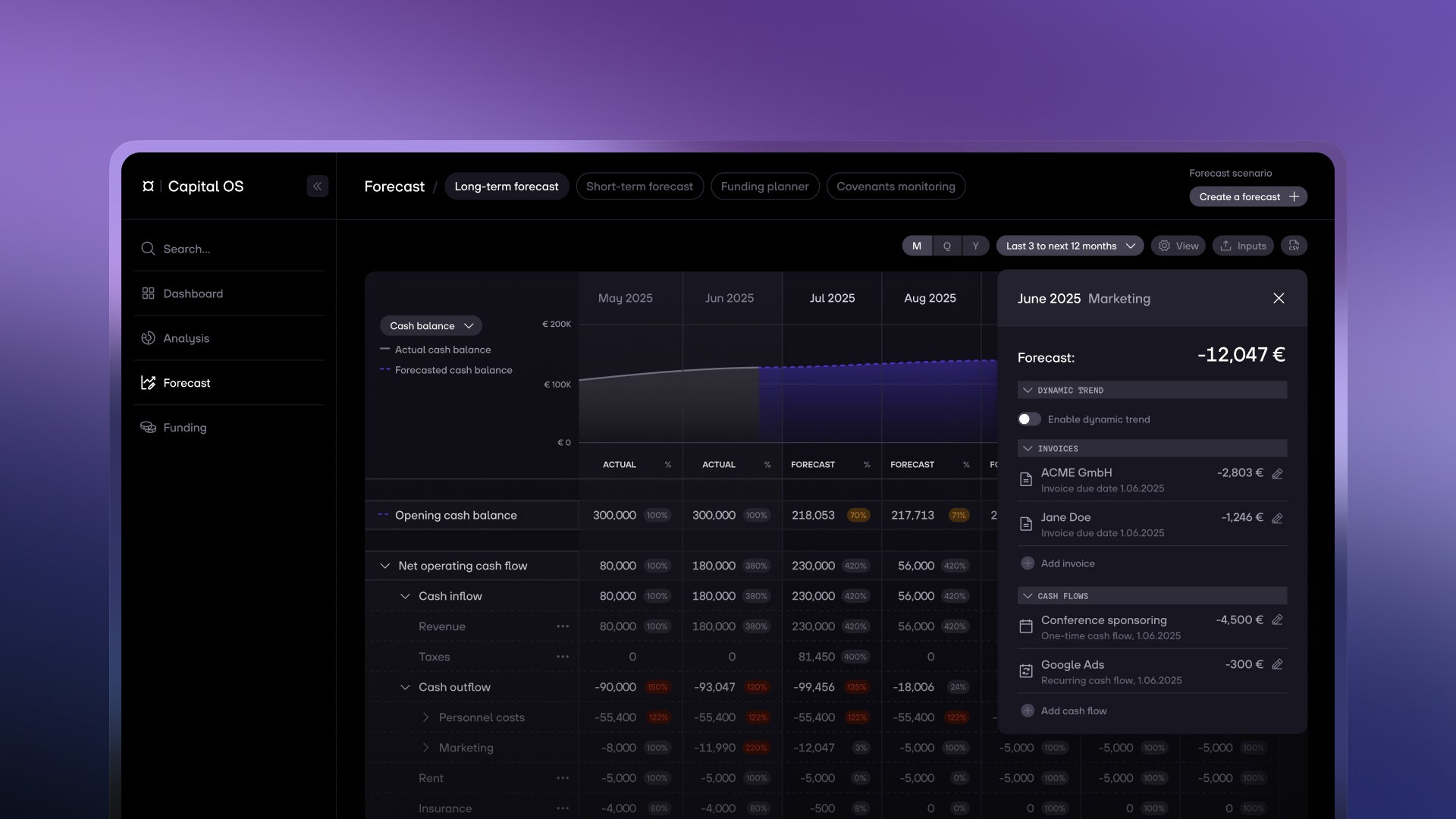Enable dynamic trend toggle
This screenshot has width=1456, height=819.
(x=1029, y=419)
